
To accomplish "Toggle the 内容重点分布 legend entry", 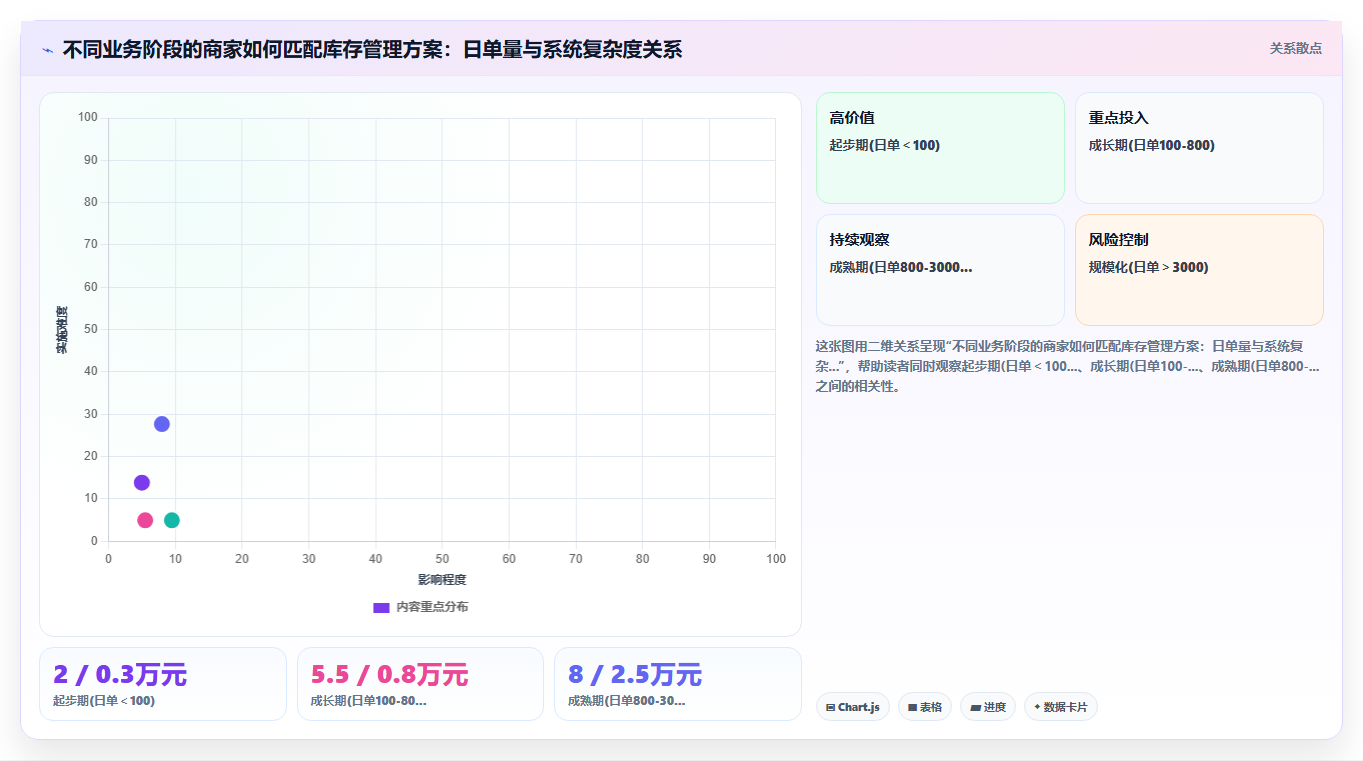I will click(x=420, y=607).
